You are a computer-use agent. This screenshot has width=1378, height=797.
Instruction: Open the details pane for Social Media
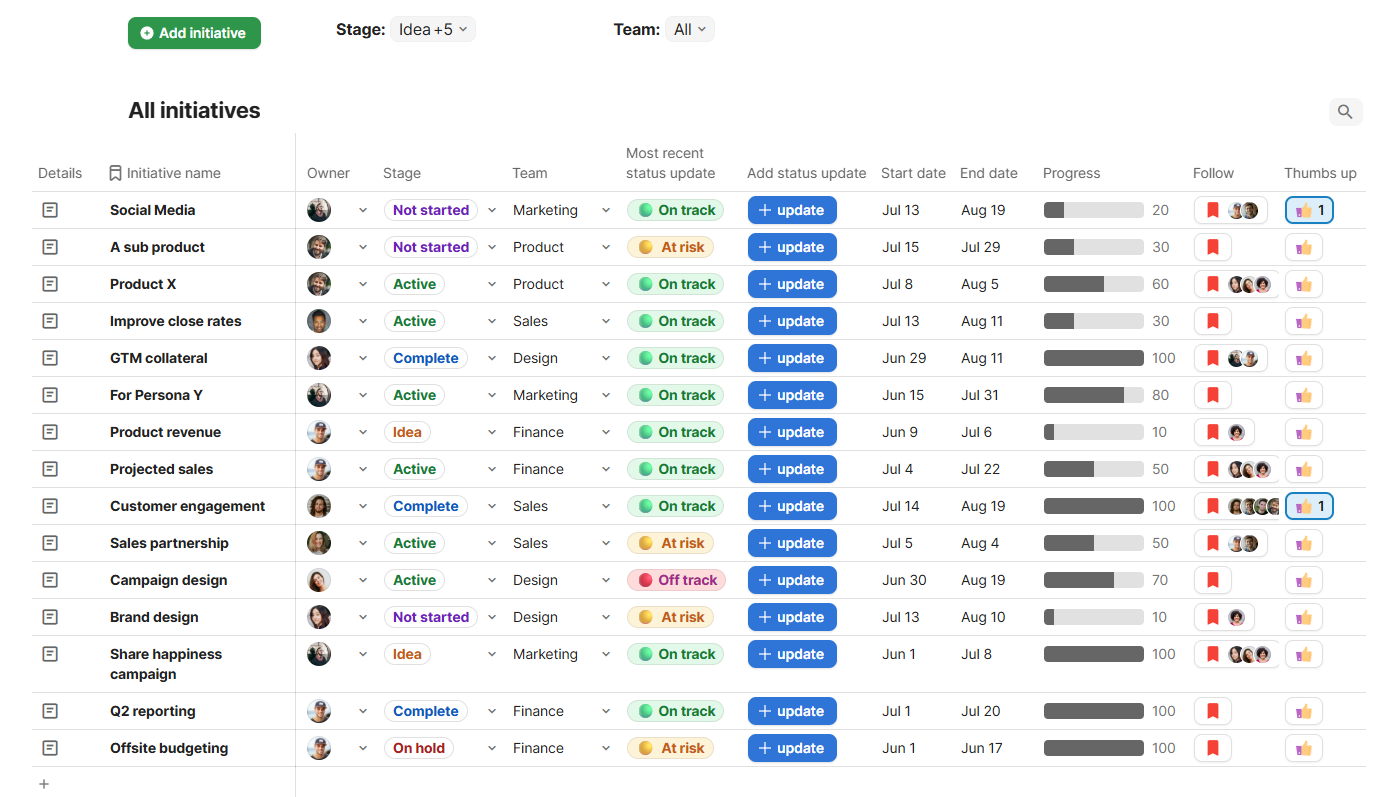(x=49, y=210)
